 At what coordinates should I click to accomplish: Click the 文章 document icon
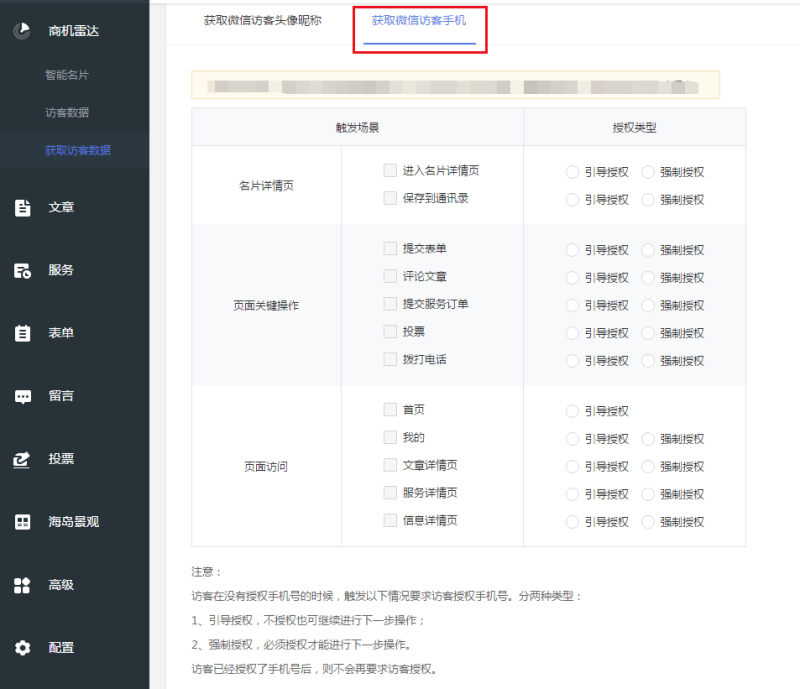tap(22, 208)
